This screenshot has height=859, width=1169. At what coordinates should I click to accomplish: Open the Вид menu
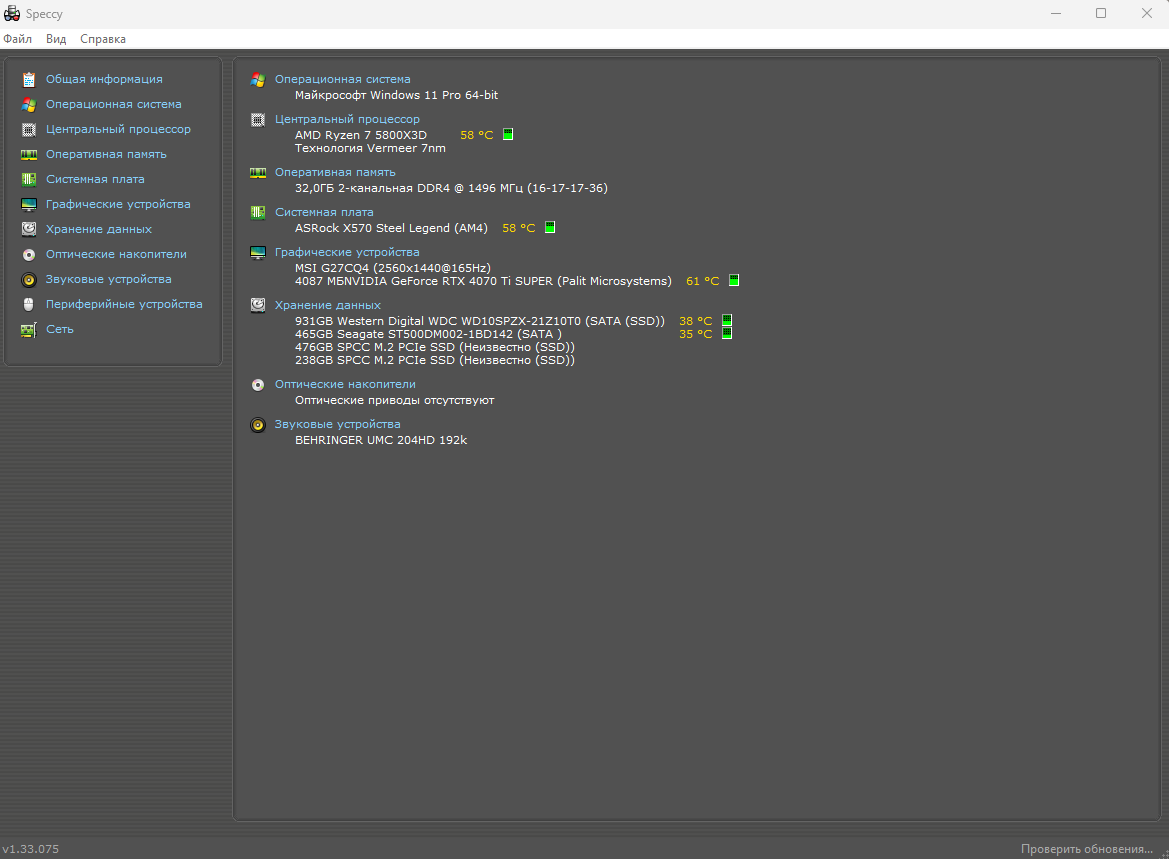pyautogui.click(x=56, y=39)
